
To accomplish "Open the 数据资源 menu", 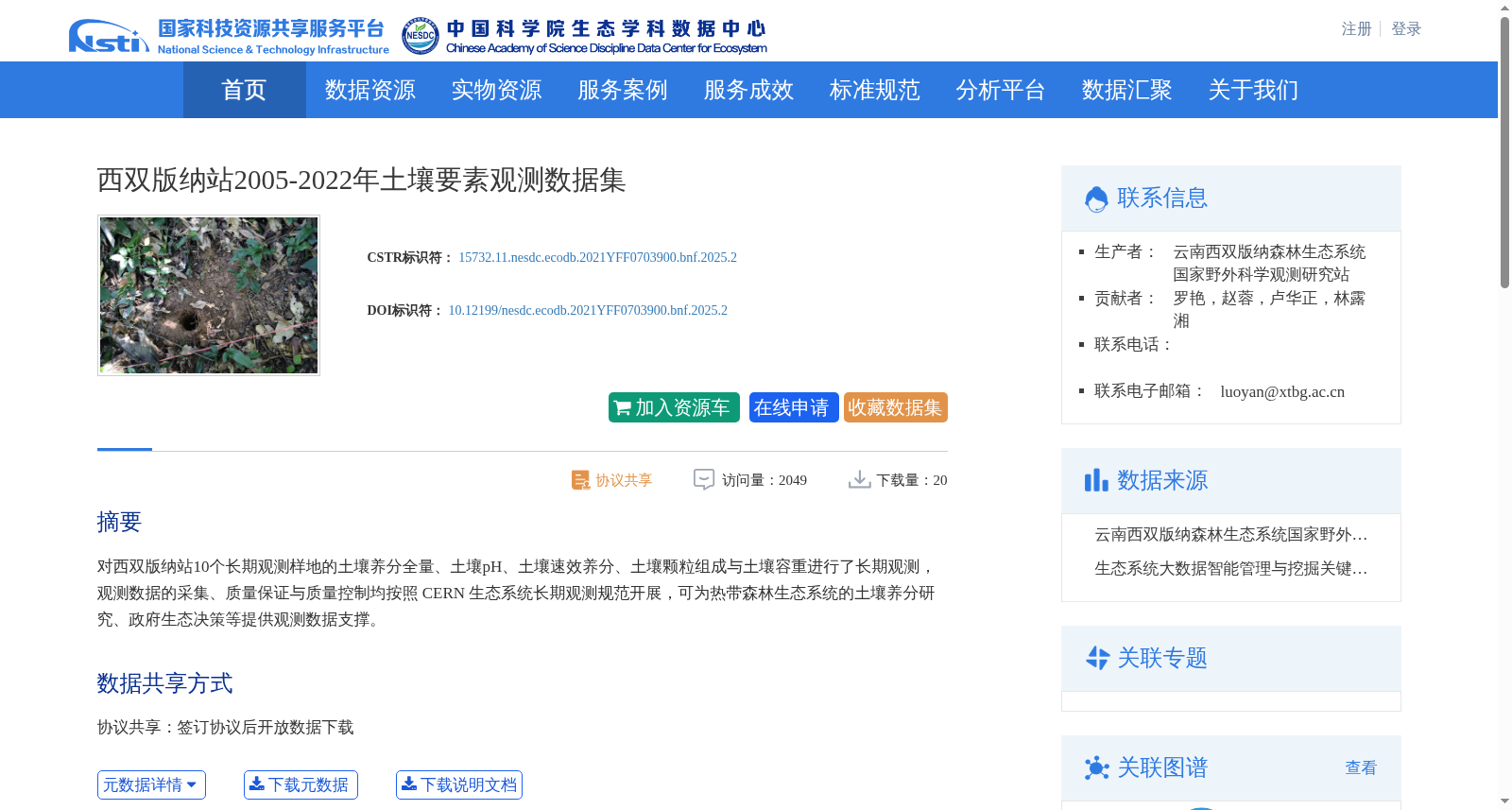I will [x=370, y=90].
